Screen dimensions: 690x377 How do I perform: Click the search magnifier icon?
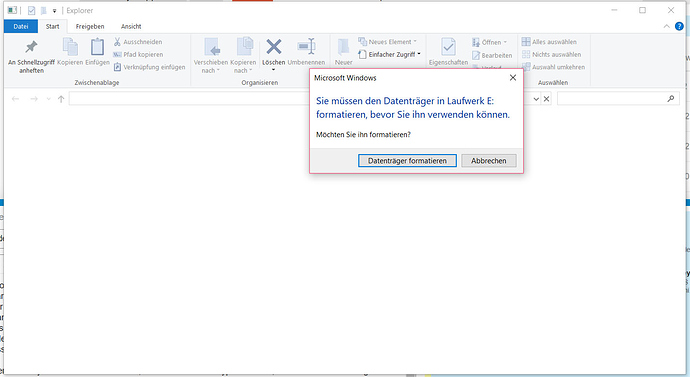coord(671,99)
